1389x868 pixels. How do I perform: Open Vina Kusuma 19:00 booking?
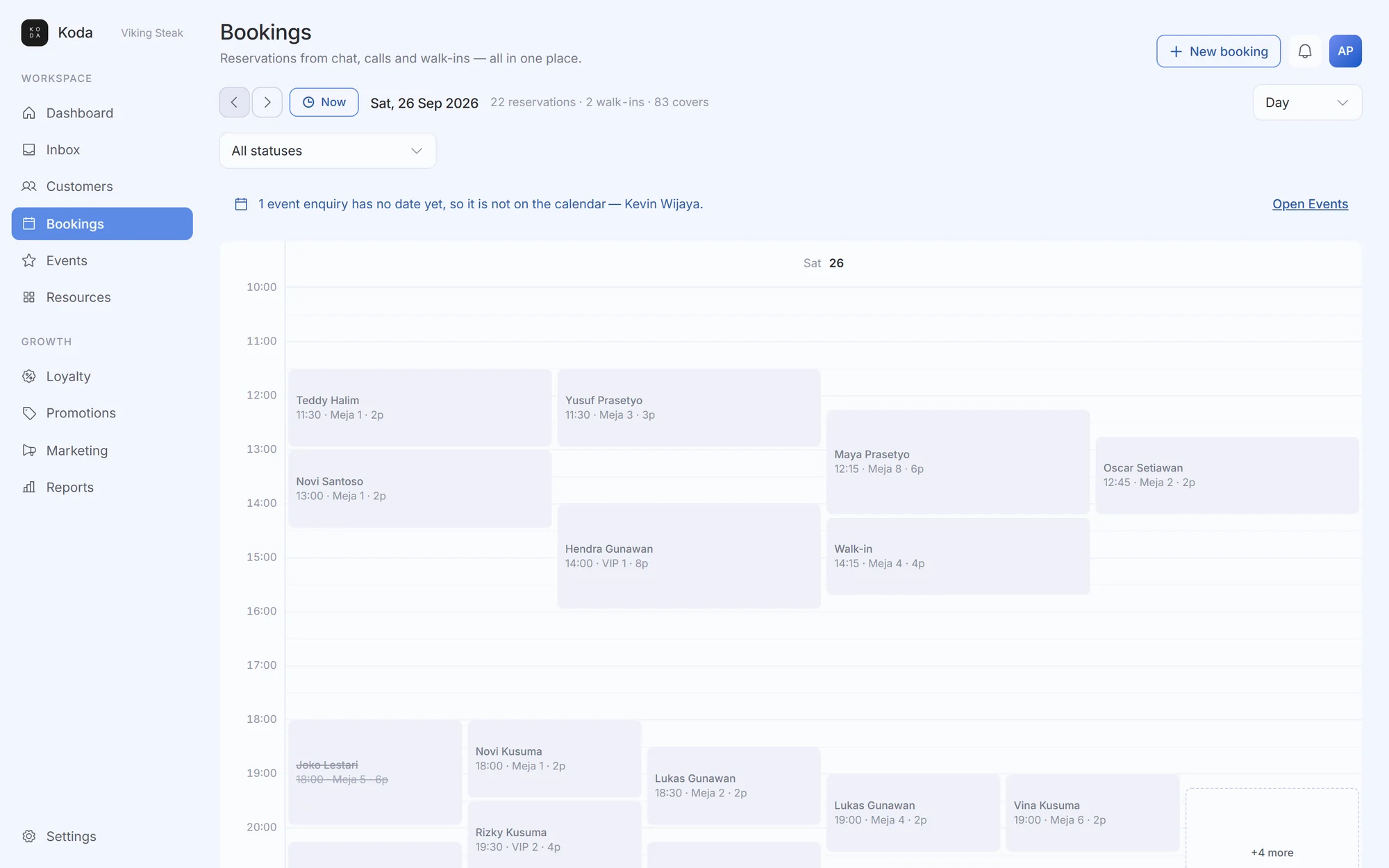click(x=1092, y=812)
